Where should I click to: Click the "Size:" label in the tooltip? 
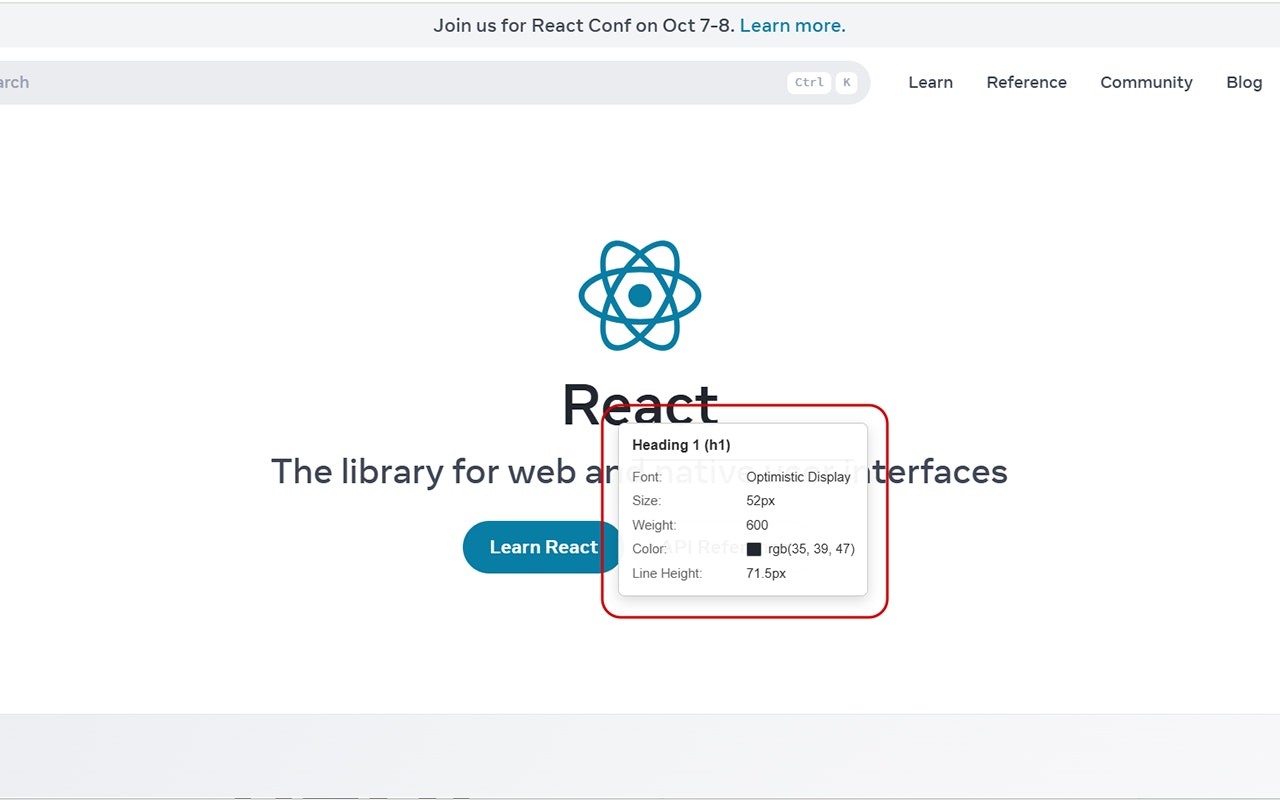point(646,501)
